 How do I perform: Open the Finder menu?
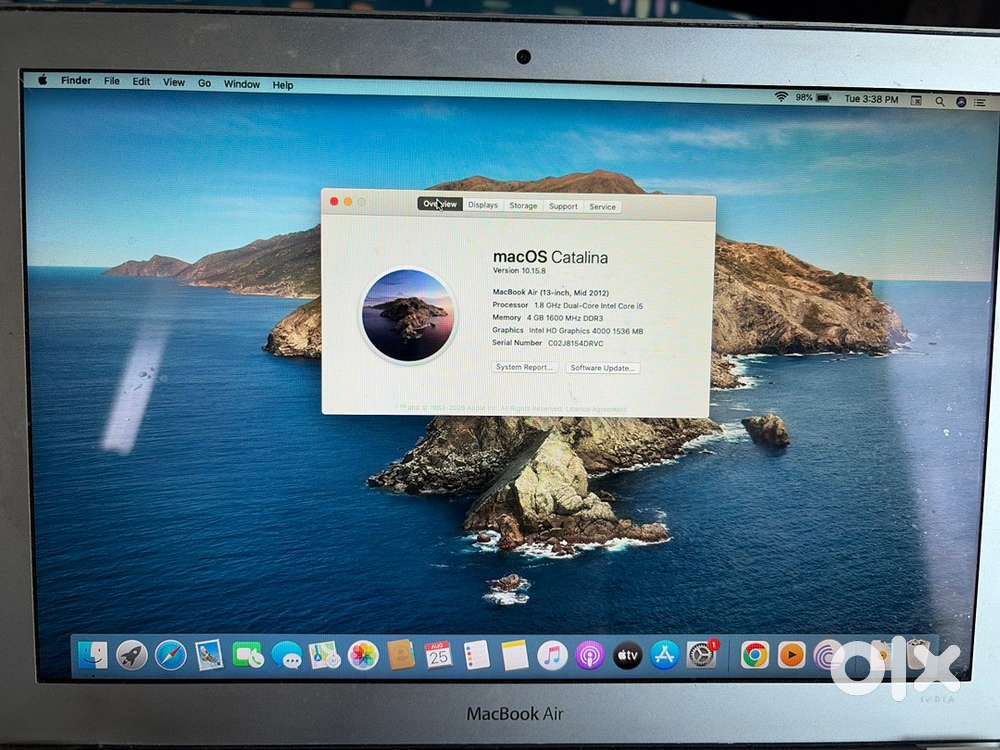pos(76,80)
